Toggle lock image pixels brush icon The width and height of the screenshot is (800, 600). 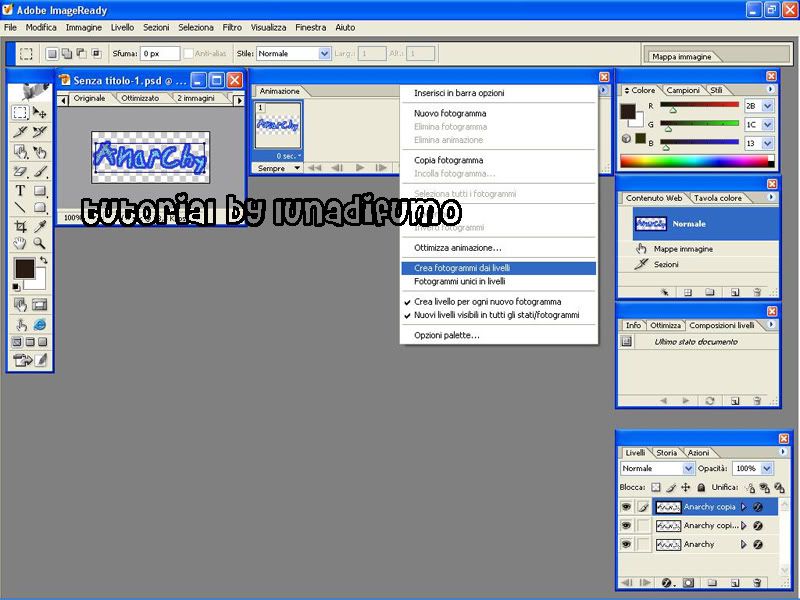point(671,487)
